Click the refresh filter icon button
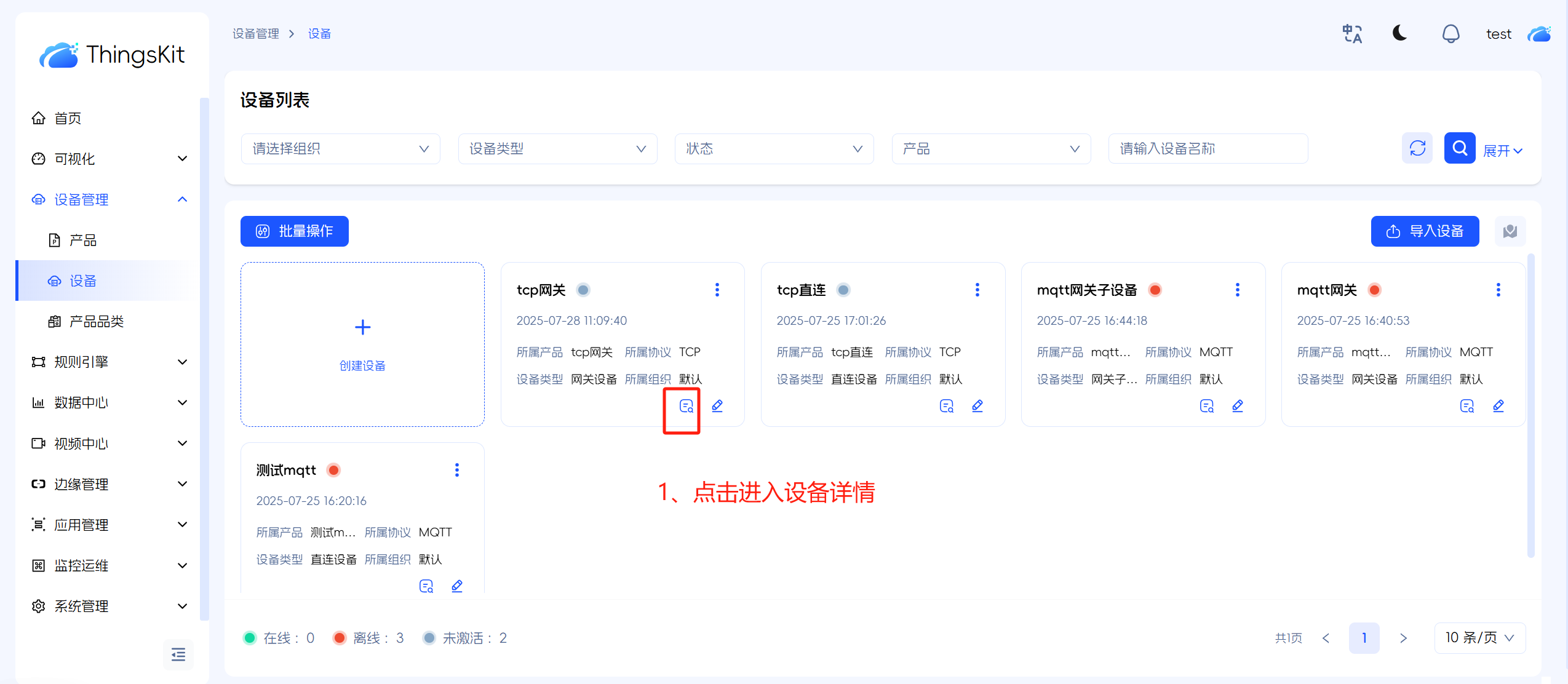Screen dimensions: 1568x684 click(1417, 148)
